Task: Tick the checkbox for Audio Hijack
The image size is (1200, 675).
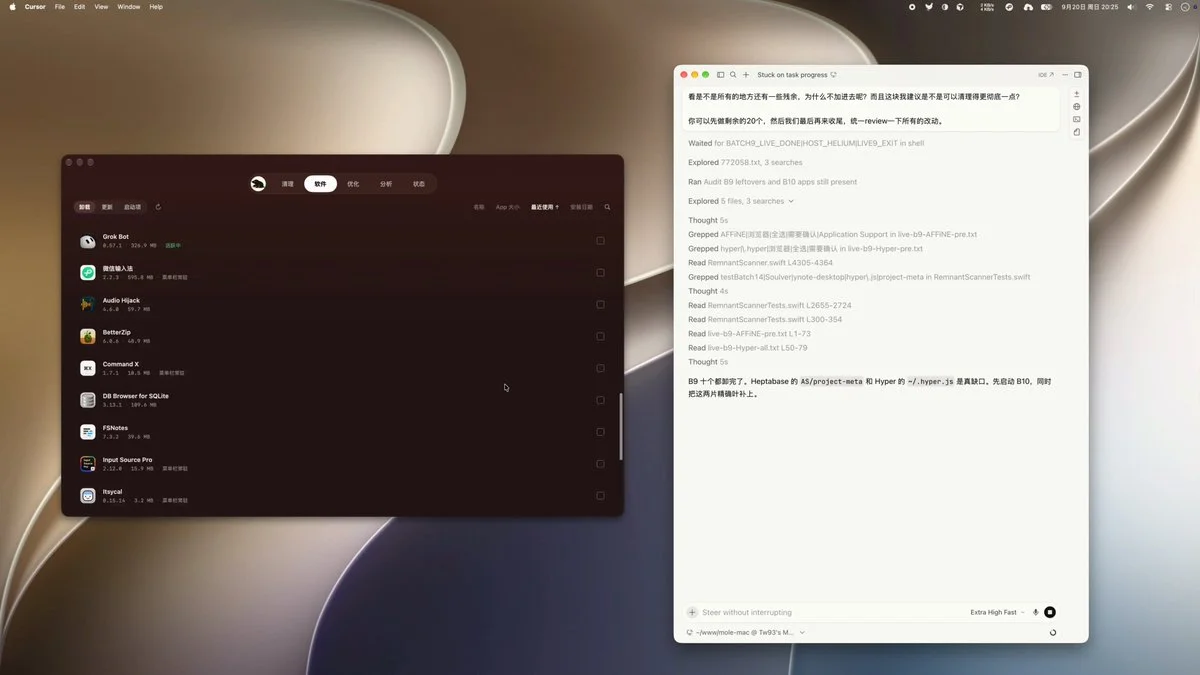Action: [600, 304]
